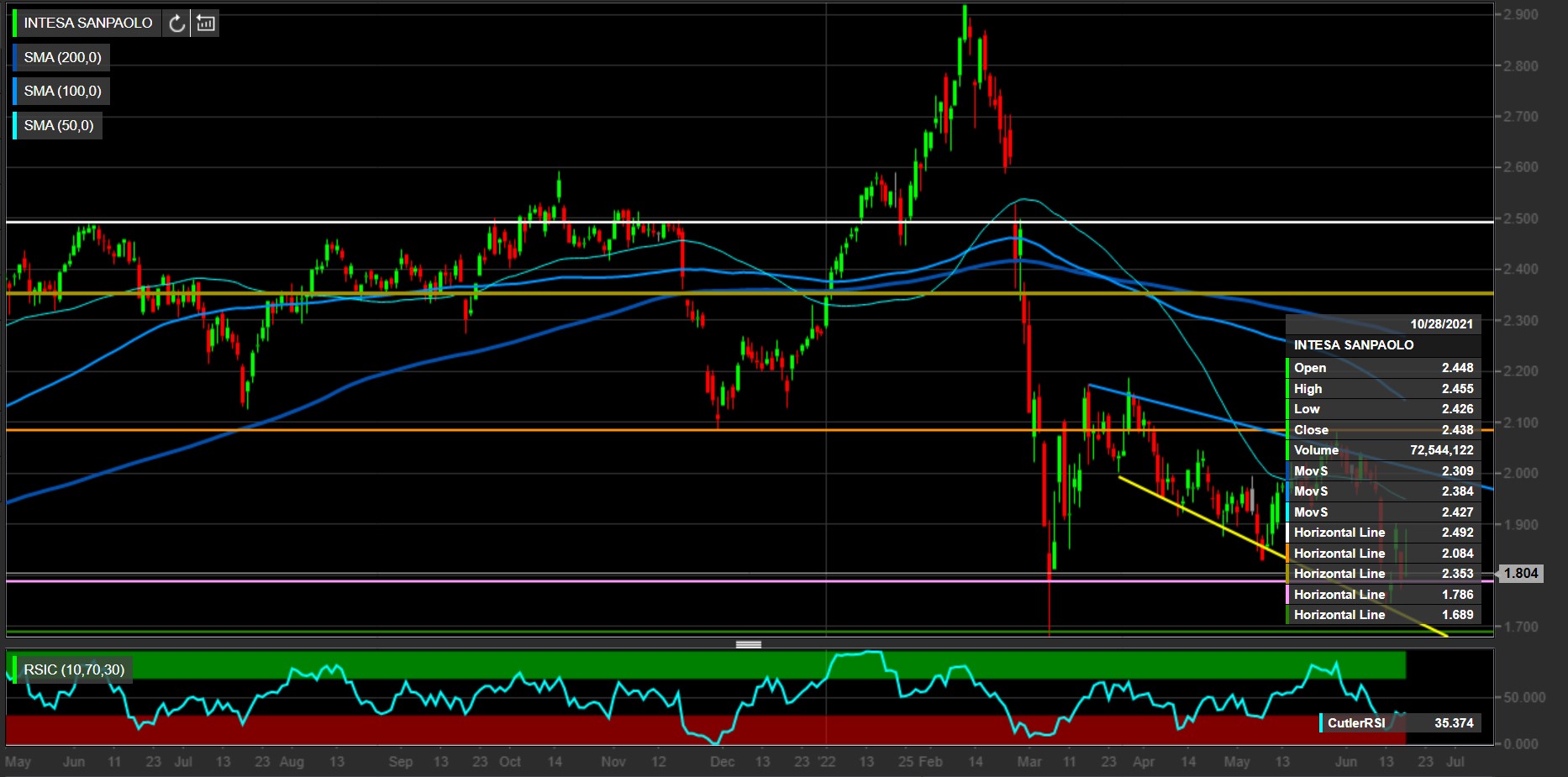
Task: Click the Horizontal Line 2.492 row
Action: point(1383,533)
